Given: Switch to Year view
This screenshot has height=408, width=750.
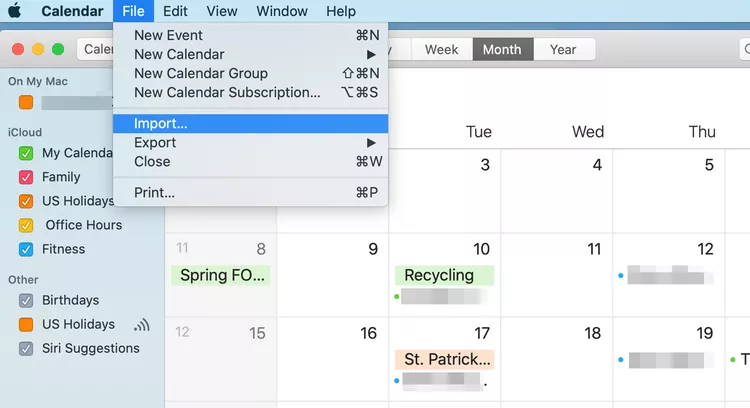Looking at the screenshot, I should click(563, 49).
